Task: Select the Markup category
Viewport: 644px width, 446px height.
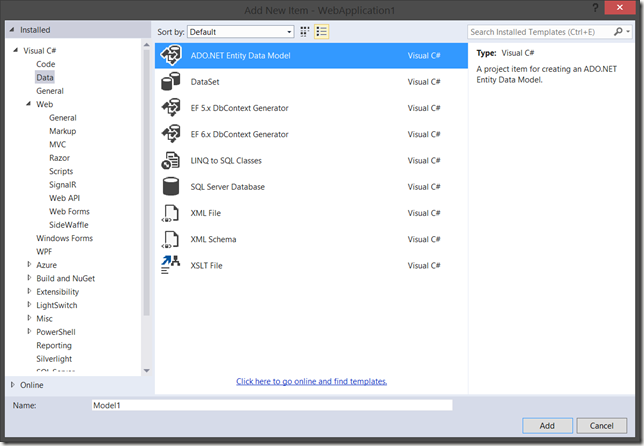Action: pyautogui.click(x=62, y=131)
